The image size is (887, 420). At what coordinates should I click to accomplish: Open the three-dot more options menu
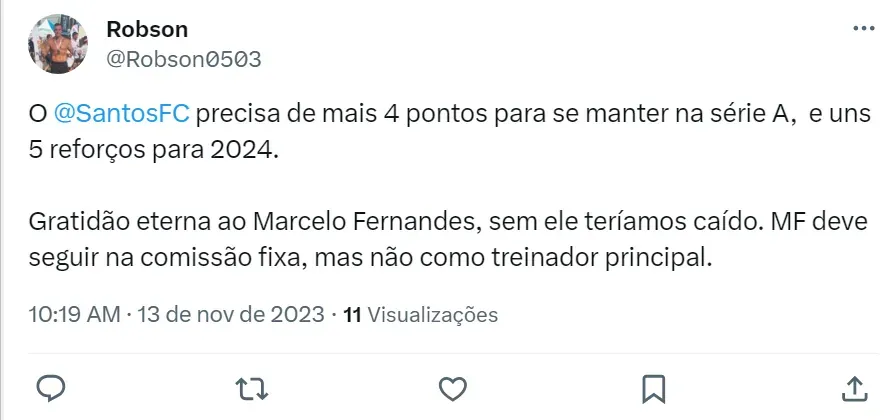pos(861,28)
